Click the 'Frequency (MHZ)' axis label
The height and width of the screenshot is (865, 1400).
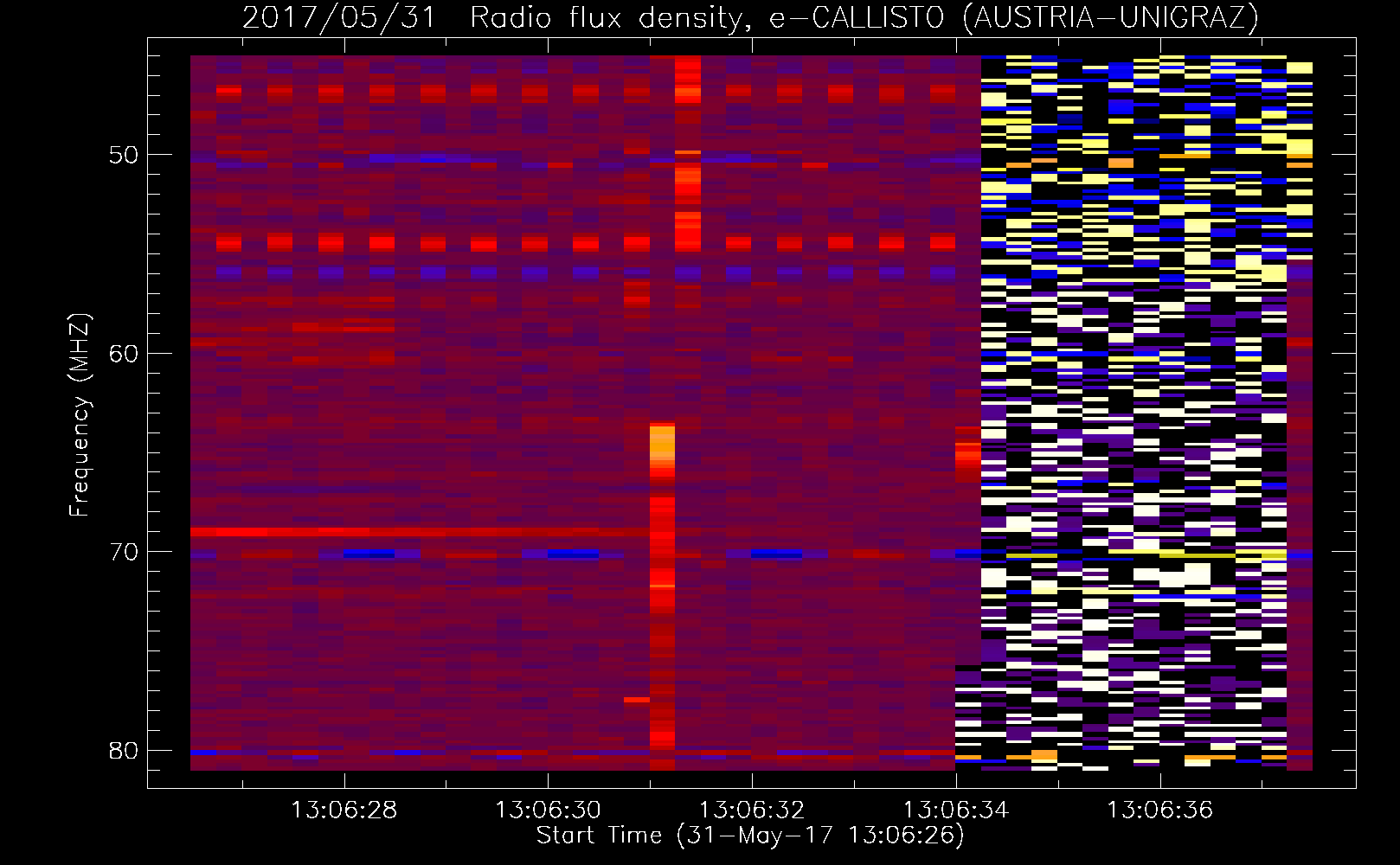tap(80, 415)
